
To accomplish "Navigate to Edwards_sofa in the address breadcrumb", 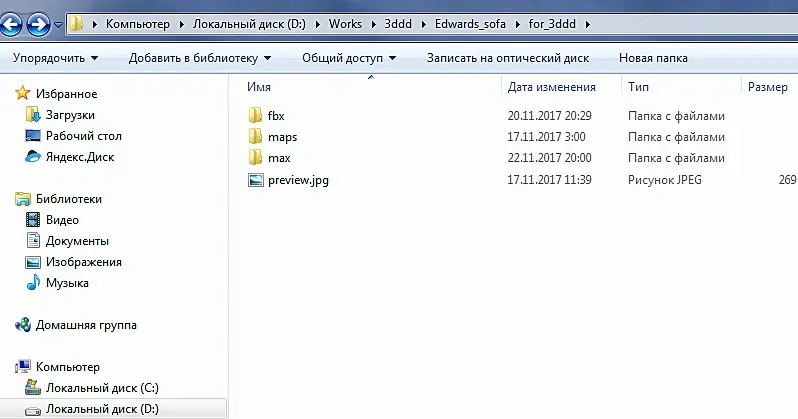I will point(470,24).
